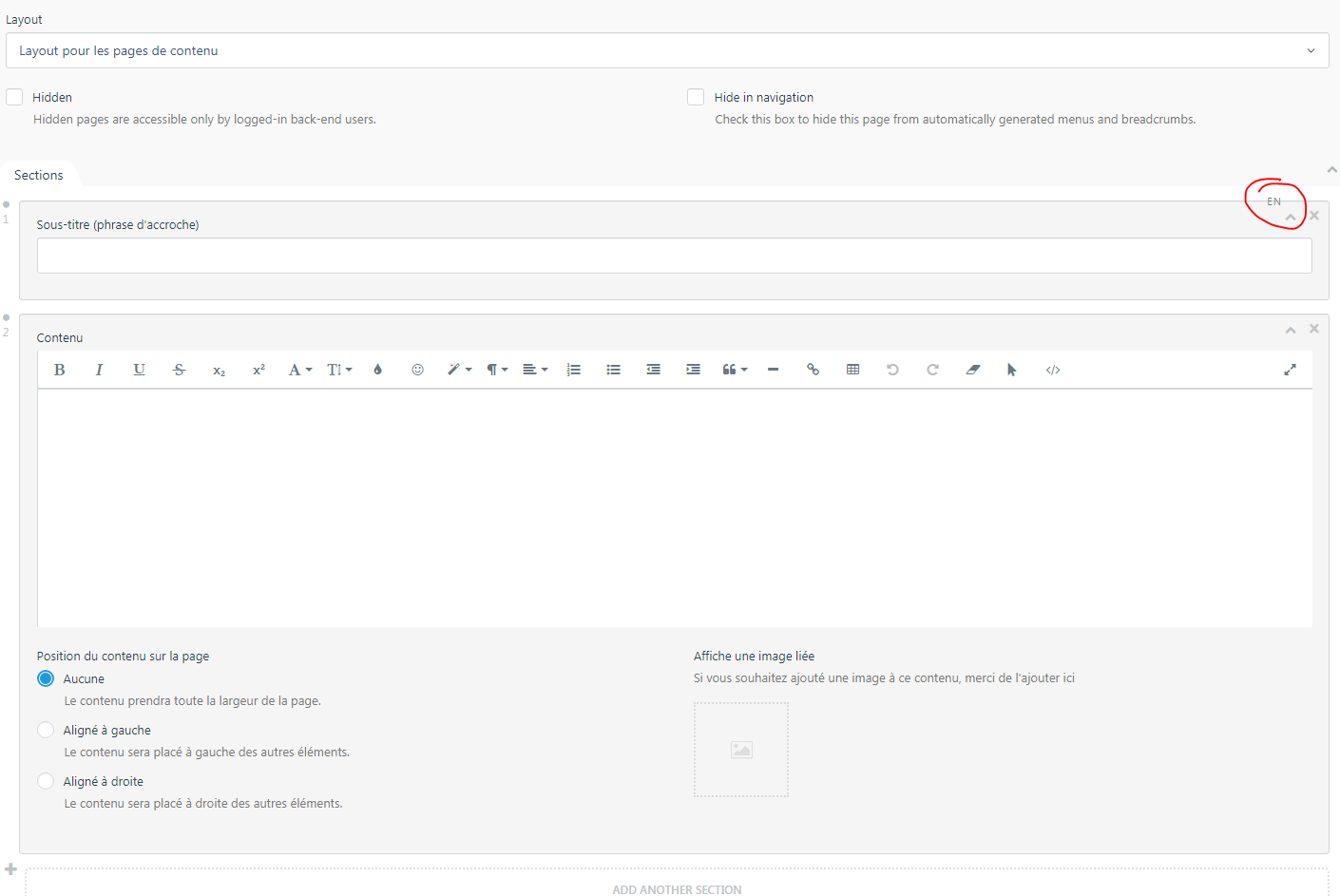Screen dimensions: 1340x896
Task: Open the paragraph format dropdown
Action: point(494,370)
